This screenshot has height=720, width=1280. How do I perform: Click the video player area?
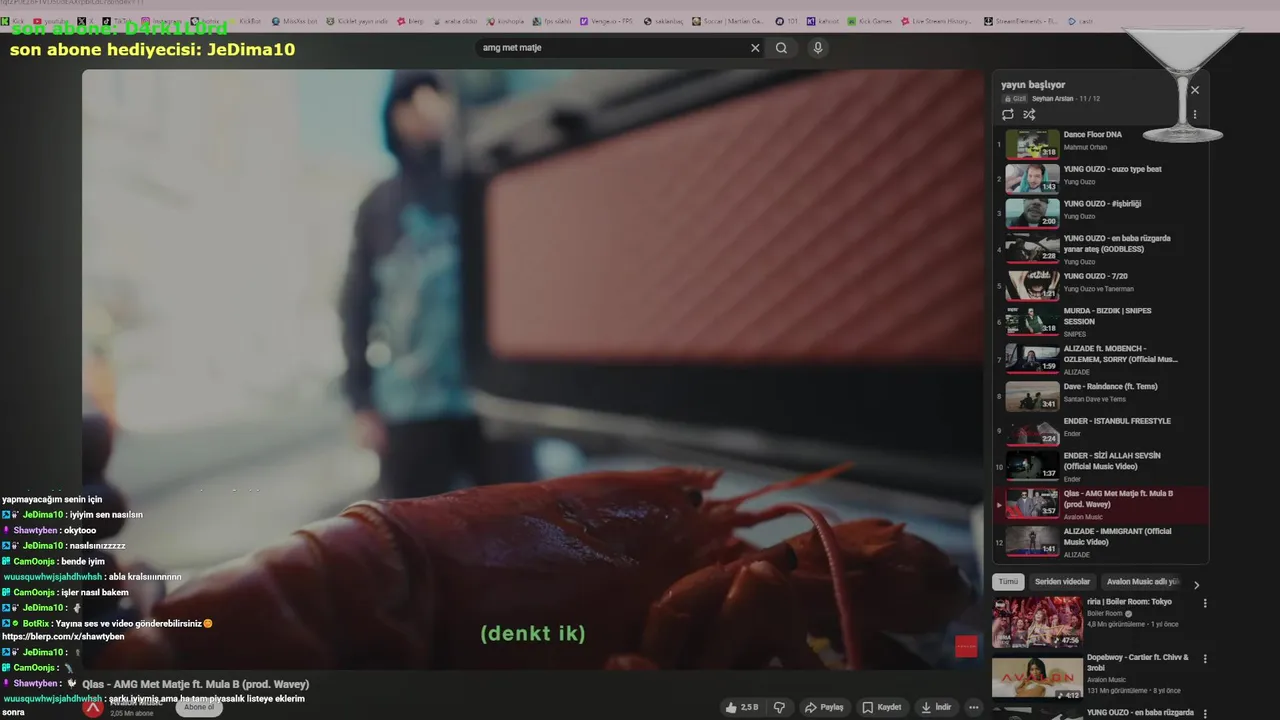point(533,369)
